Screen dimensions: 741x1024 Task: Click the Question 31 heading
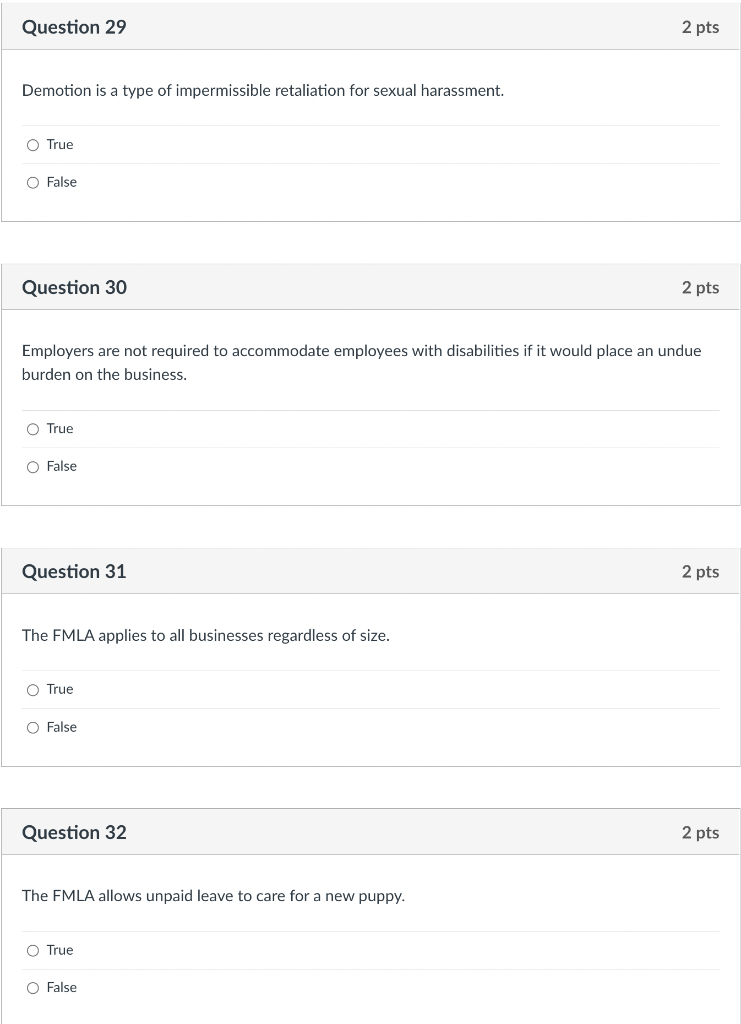coord(74,572)
